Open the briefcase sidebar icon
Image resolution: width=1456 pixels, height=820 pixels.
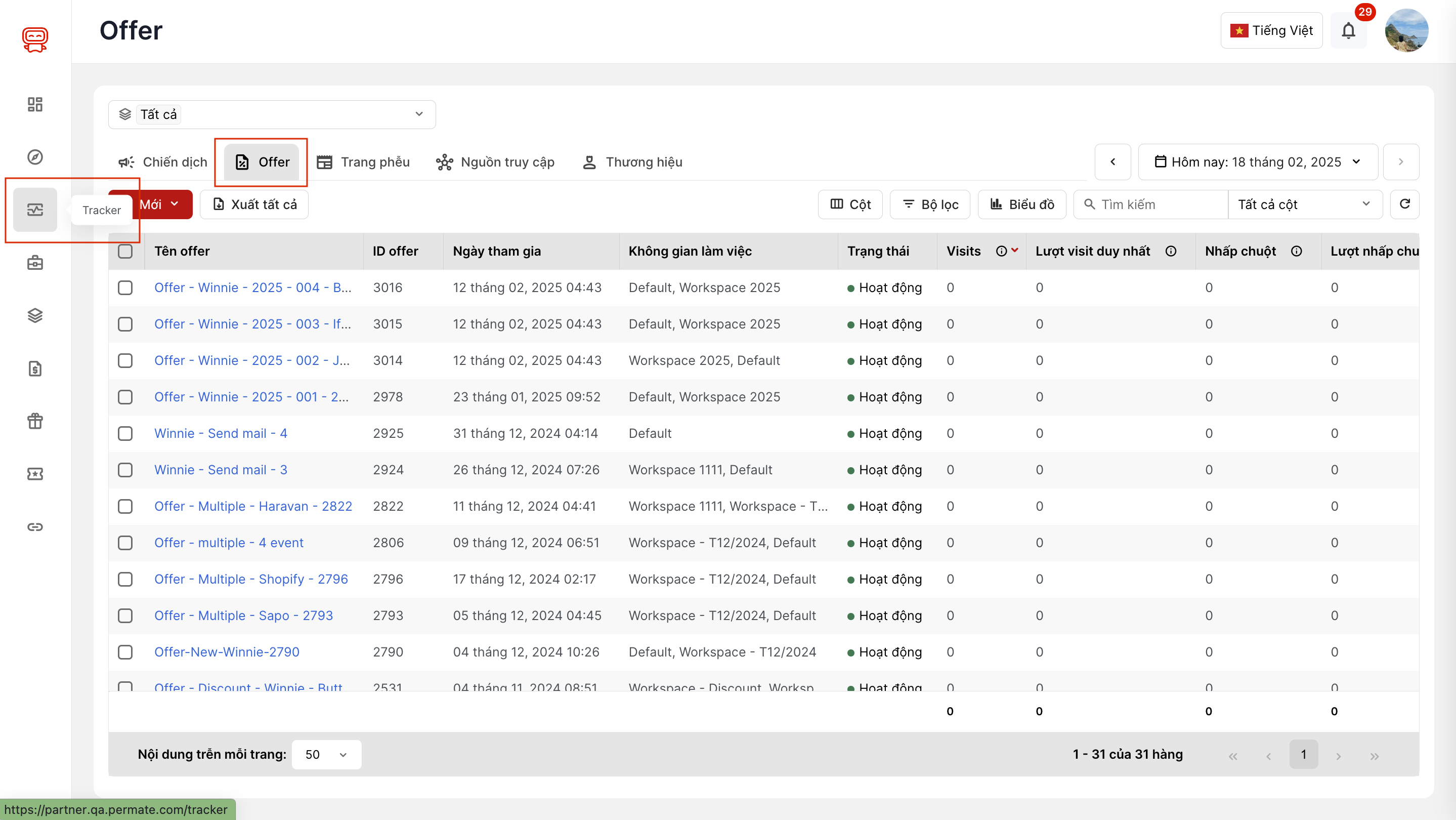pos(35,263)
